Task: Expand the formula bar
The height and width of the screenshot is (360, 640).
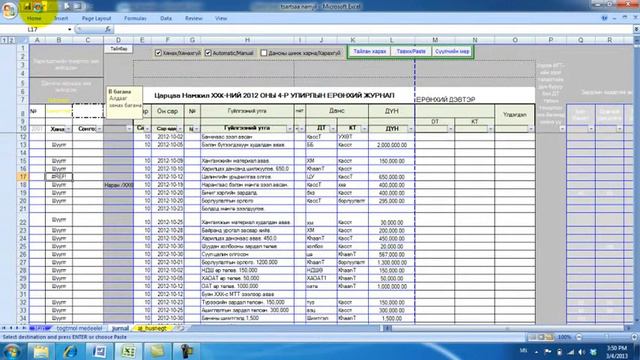Action: pos(636,29)
